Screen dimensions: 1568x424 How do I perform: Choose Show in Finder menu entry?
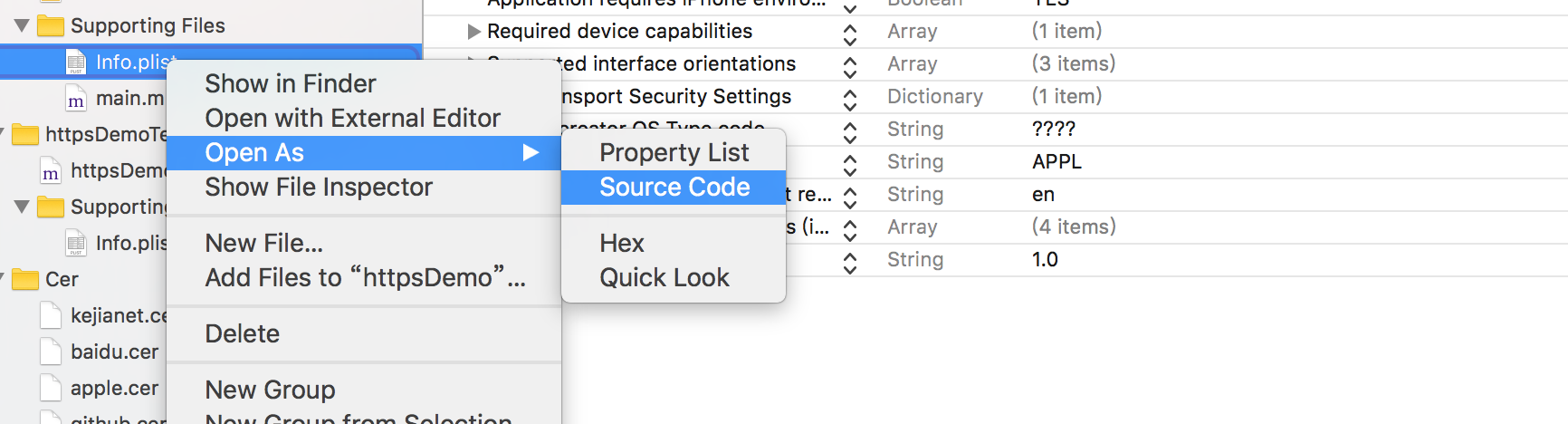(x=291, y=83)
